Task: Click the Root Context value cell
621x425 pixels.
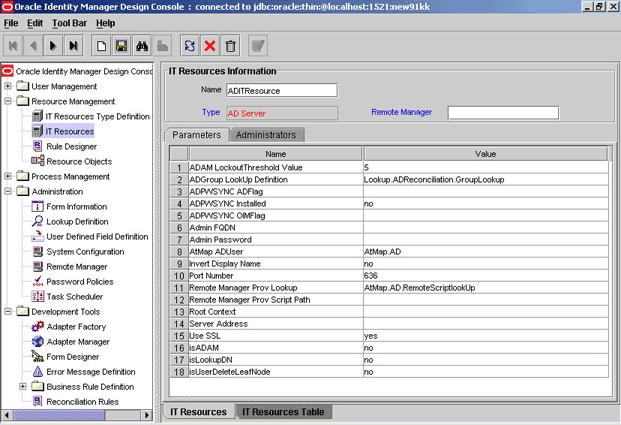Action: tap(486, 312)
